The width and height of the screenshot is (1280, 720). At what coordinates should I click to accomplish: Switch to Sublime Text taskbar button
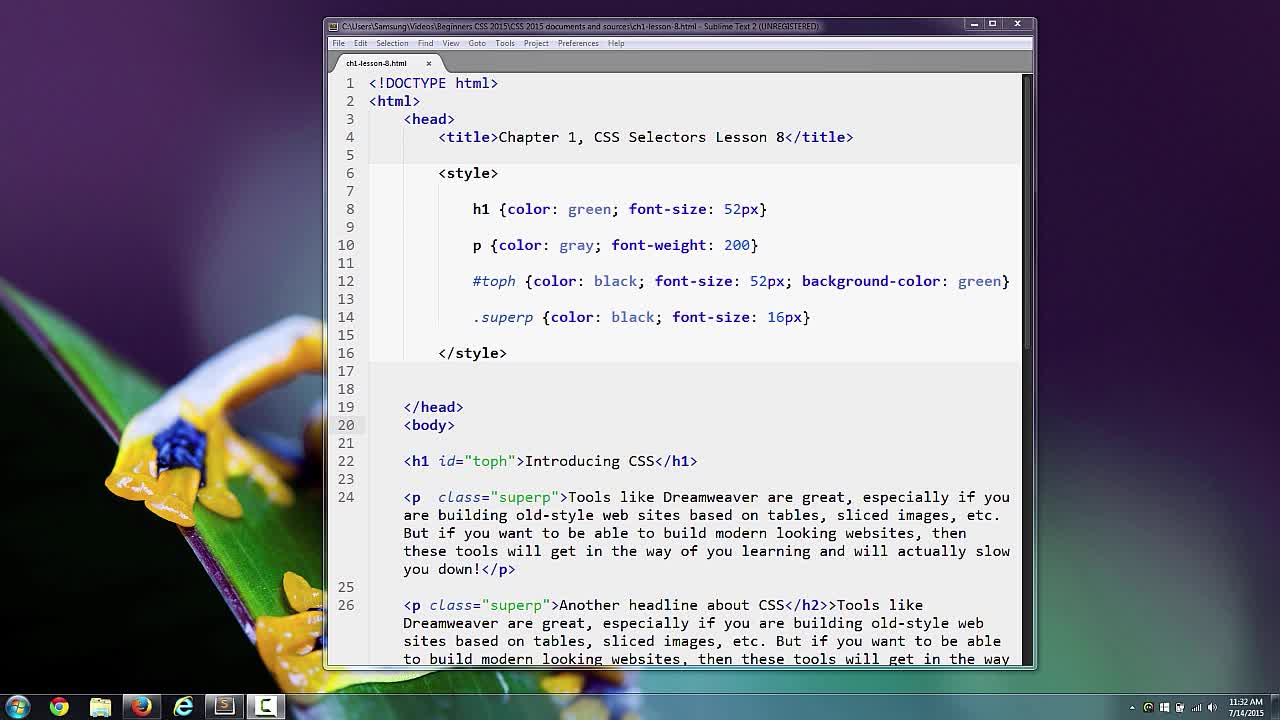[x=224, y=707]
